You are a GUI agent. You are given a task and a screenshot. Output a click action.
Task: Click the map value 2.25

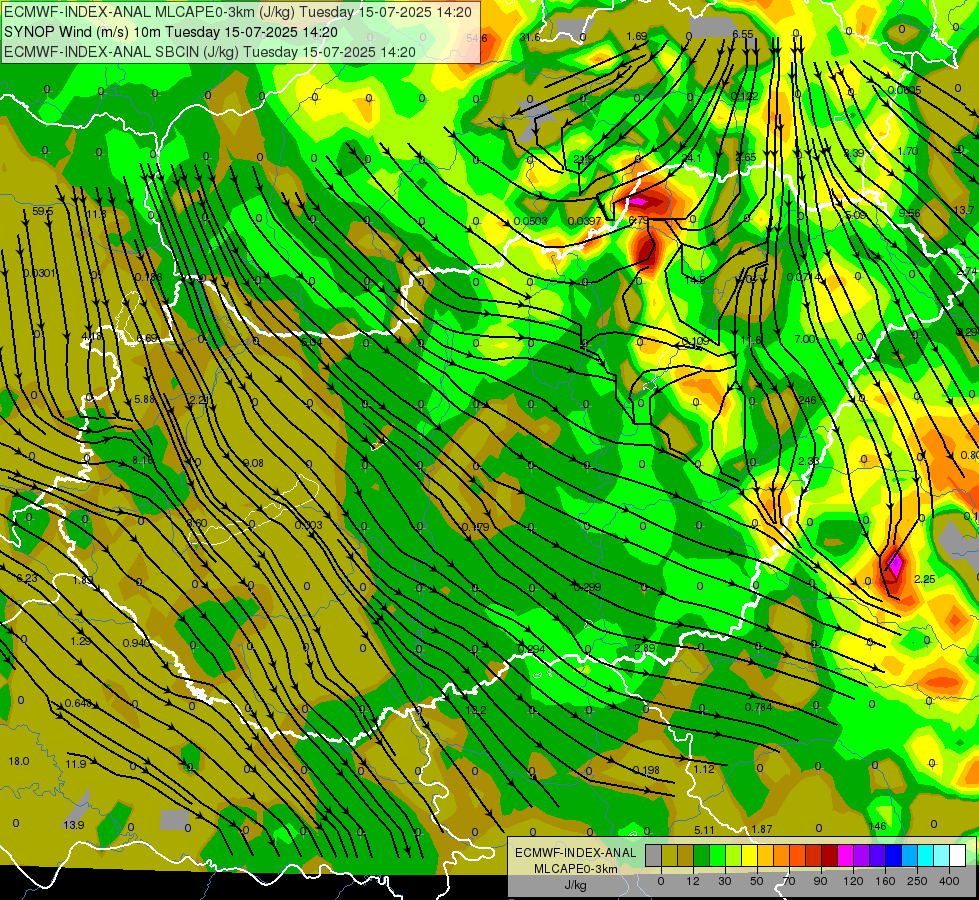pos(925,580)
